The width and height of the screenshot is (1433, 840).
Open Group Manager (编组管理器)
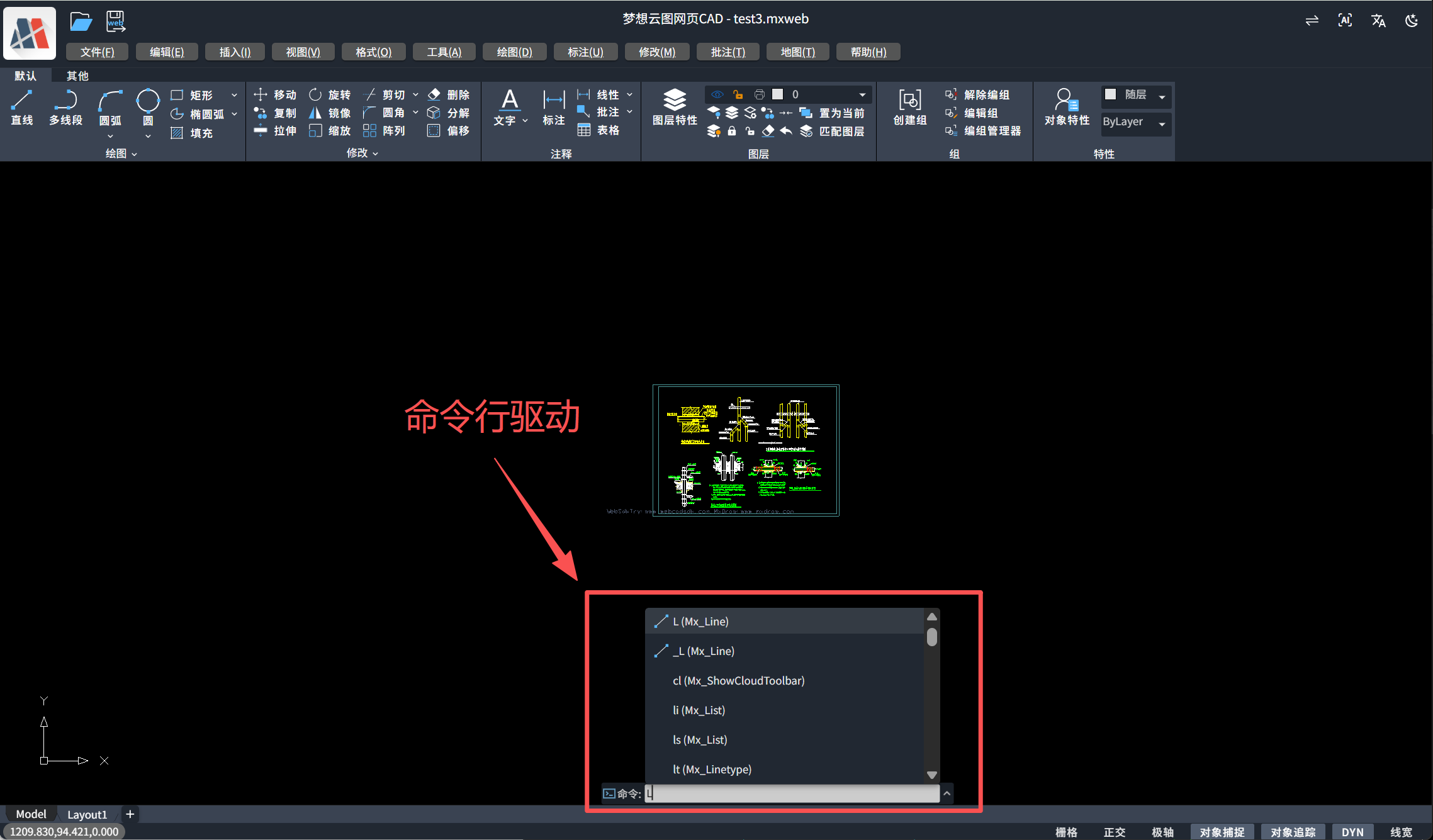[x=983, y=131]
